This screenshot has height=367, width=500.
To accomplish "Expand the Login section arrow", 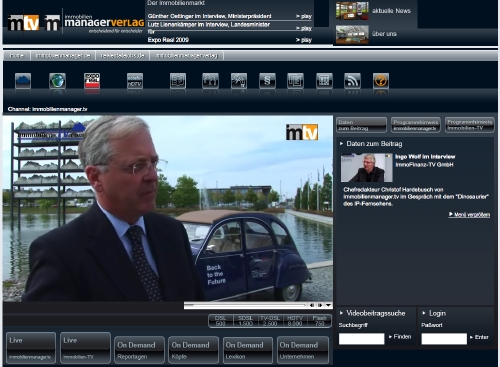I will [424, 313].
